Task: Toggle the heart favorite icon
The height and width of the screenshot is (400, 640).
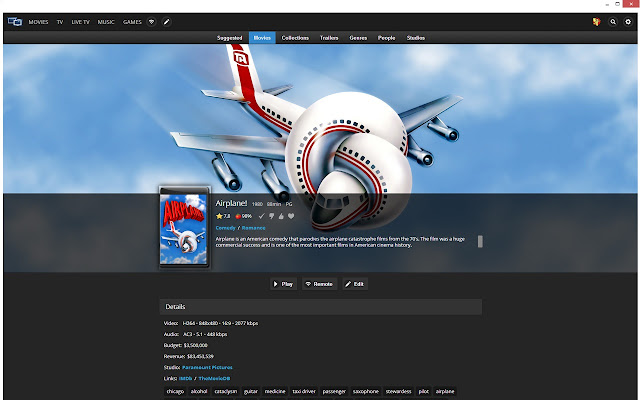Action: pos(291,216)
